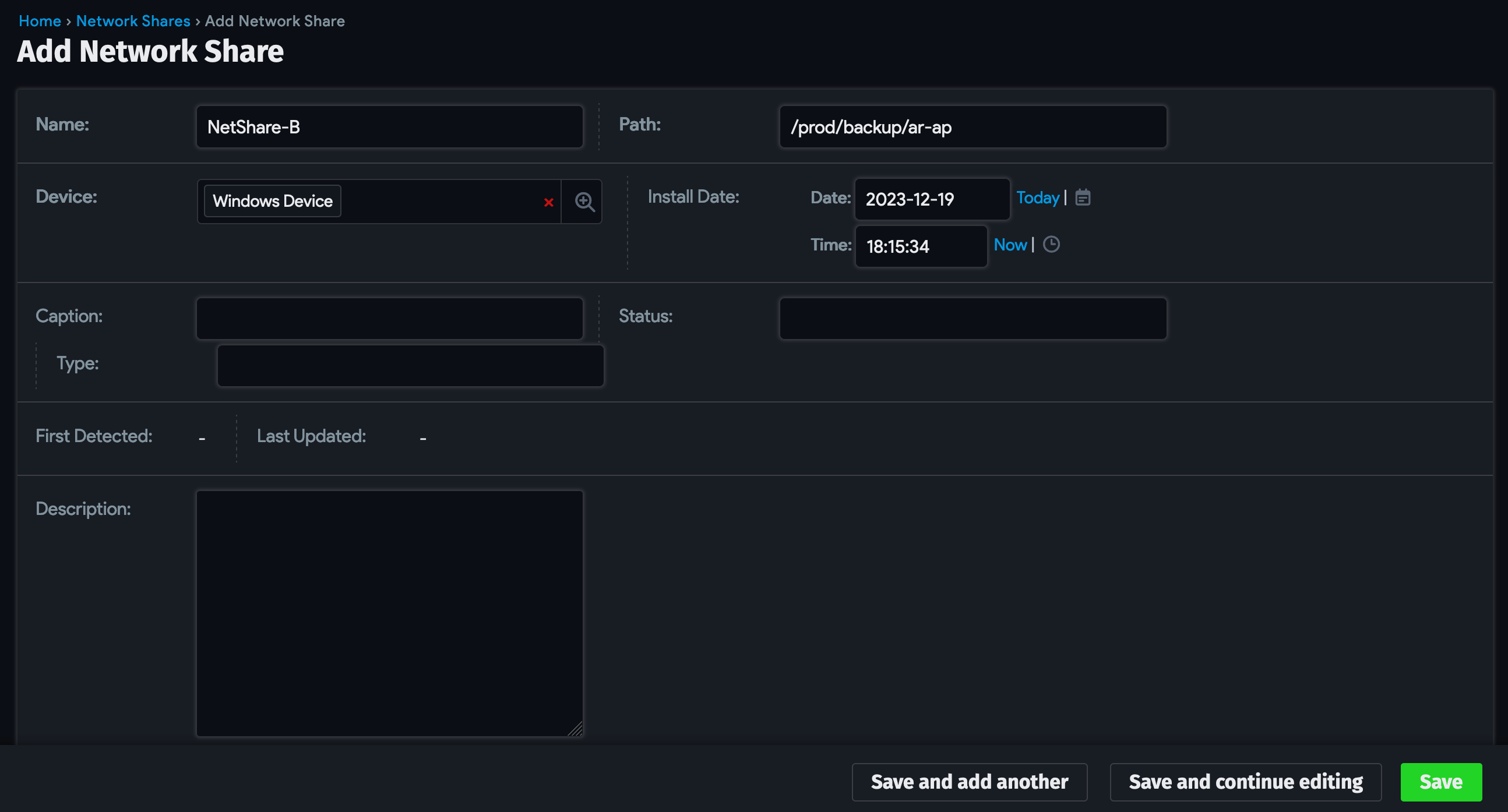Click inside the Description text area

(389, 615)
